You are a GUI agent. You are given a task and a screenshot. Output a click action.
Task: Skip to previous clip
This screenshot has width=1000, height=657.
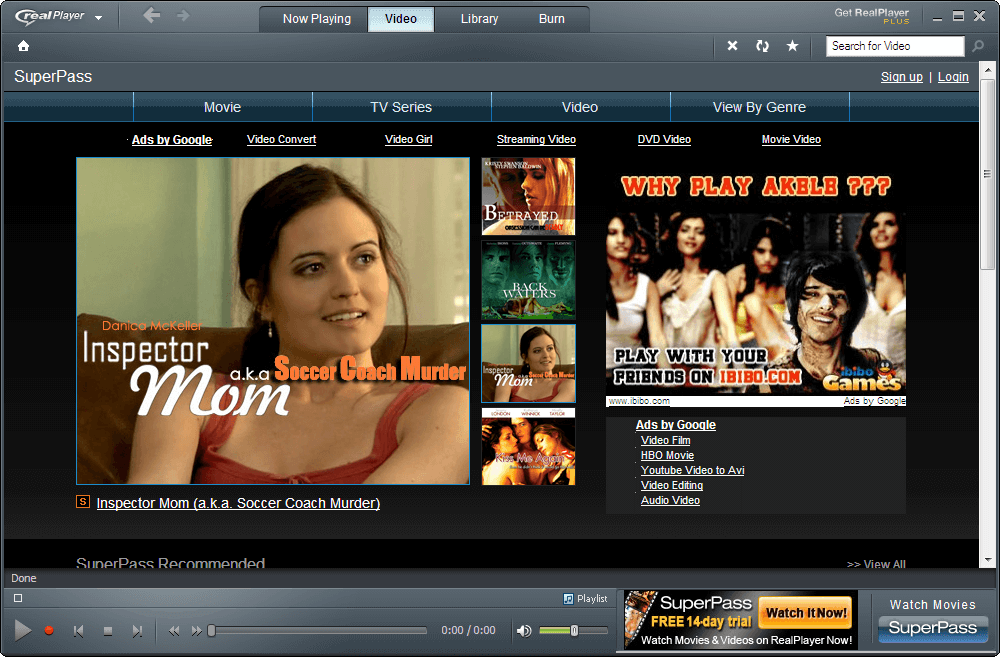pos(78,631)
